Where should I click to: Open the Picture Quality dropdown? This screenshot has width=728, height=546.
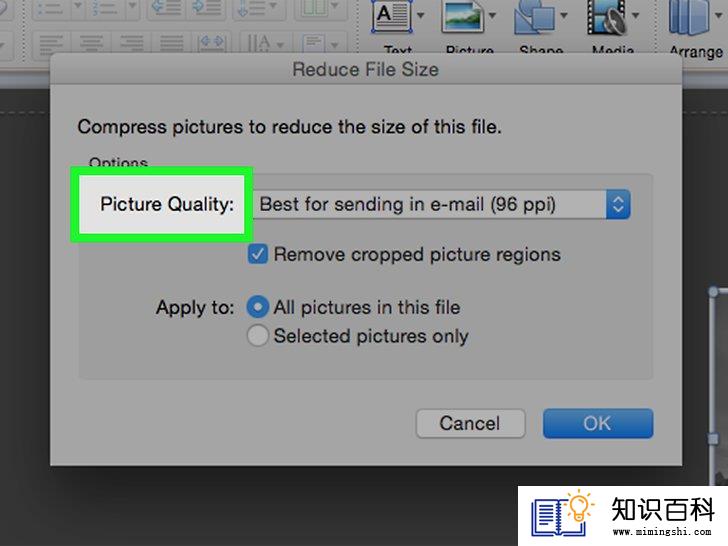442,204
